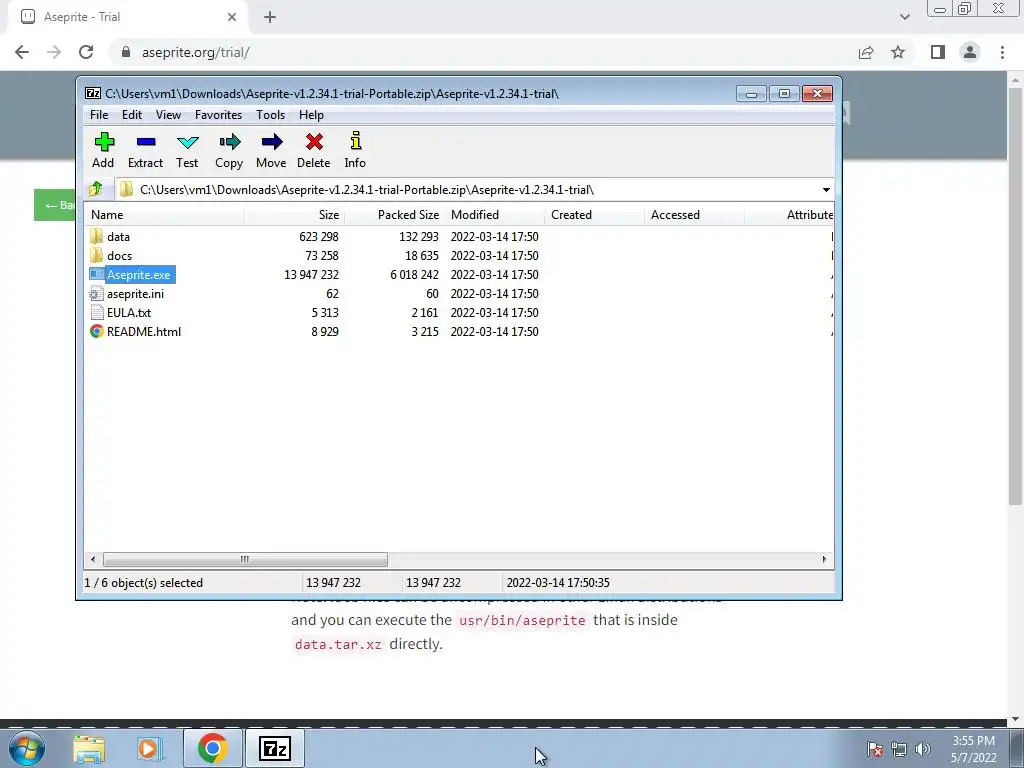
Task: Open the Edit menu
Action: [x=132, y=115]
